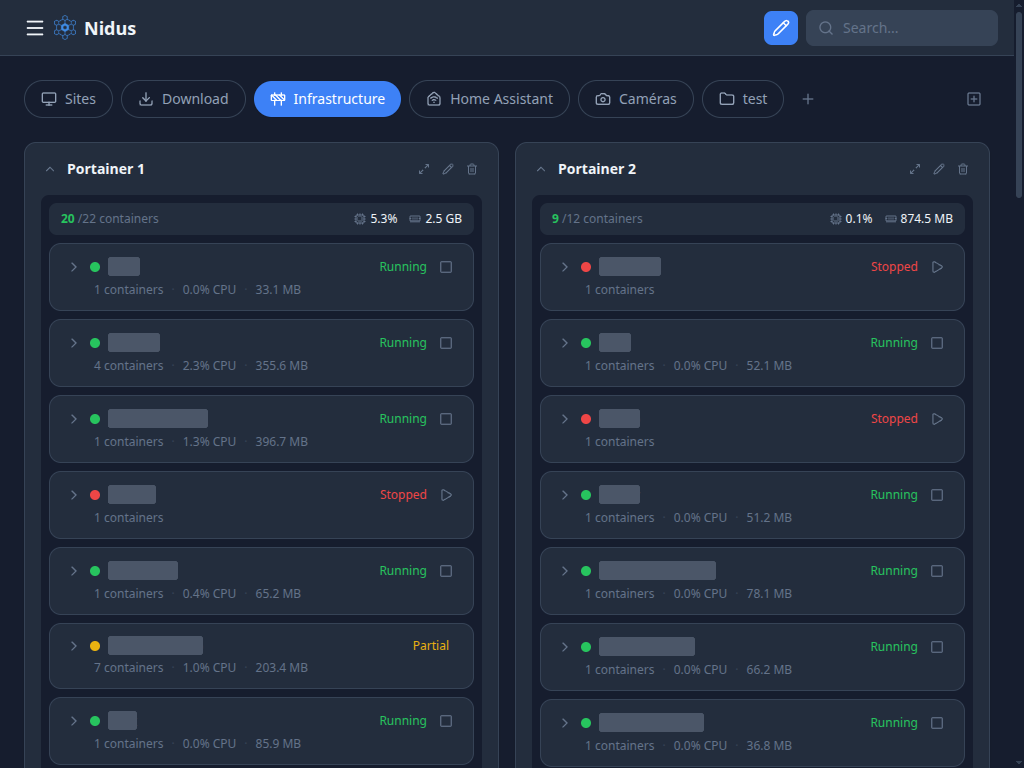Maximize the Portainer 2 panel

(x=915, y=169)
